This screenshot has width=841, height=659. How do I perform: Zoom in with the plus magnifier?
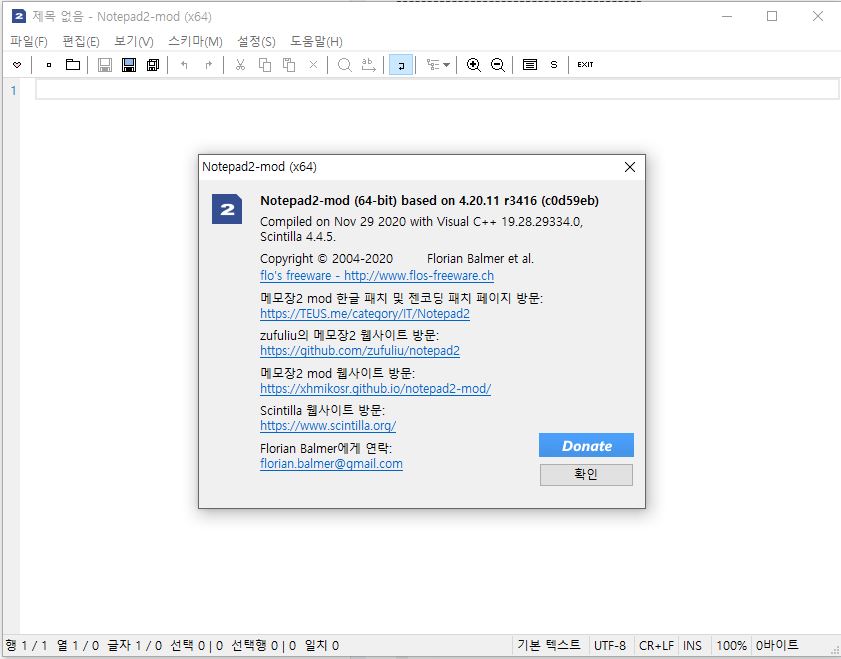tap(474, 65)
